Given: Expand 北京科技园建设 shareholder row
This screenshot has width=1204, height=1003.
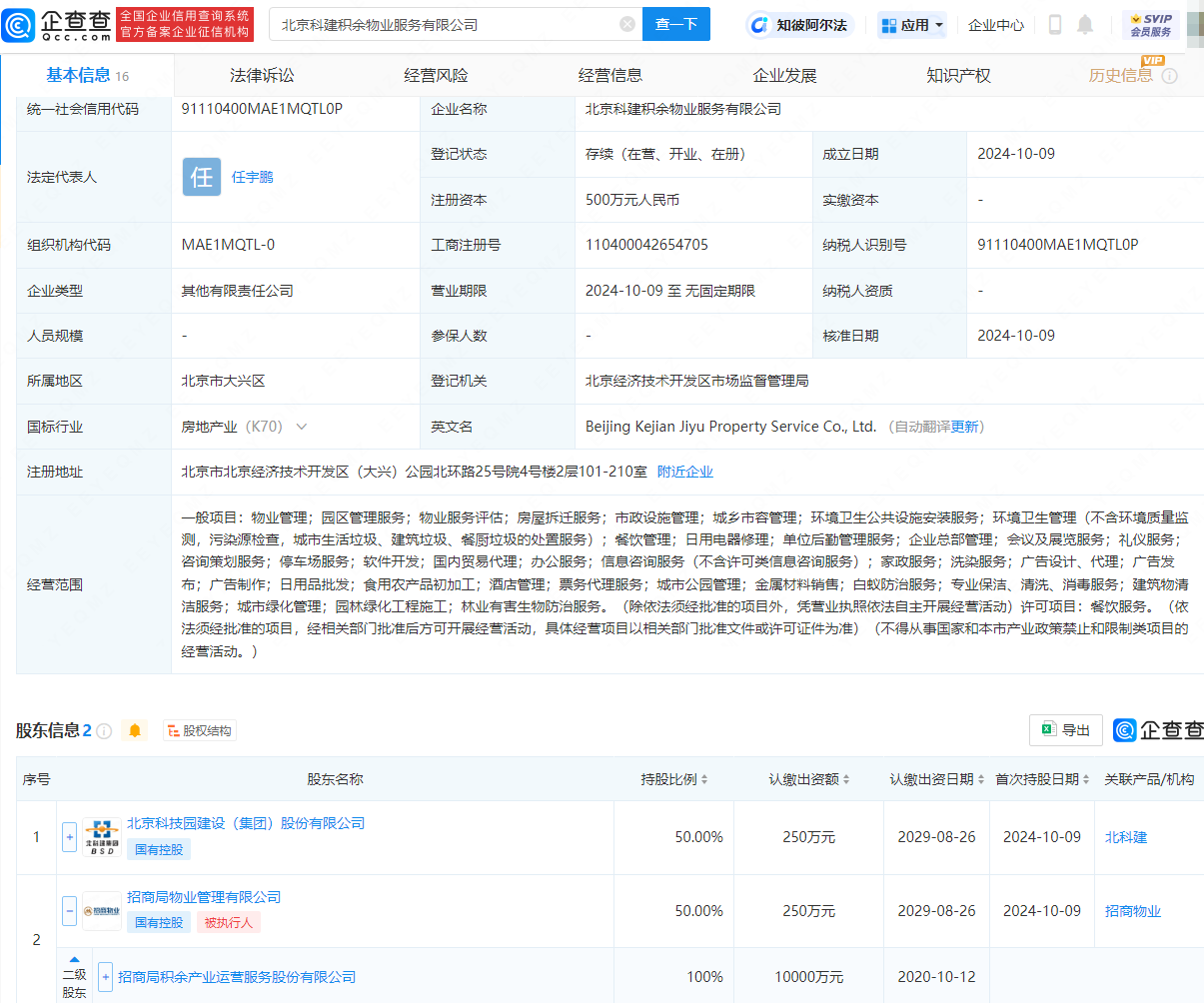Looking at the screenshot, I should click(x=69, y=836).
